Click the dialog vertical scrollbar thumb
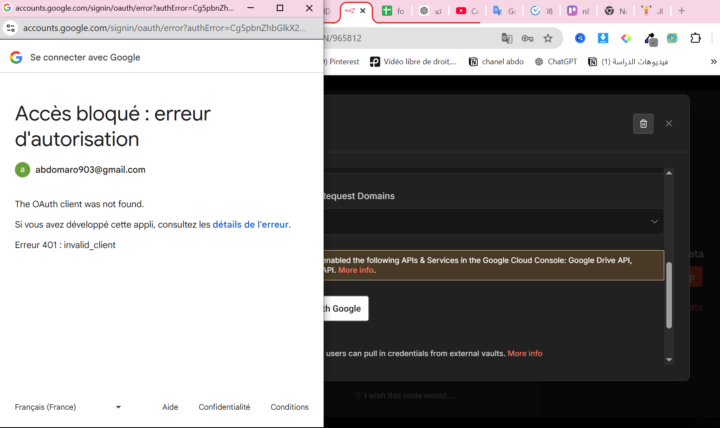Image resolution: width=720 pixels, height=428 pixels. [669, 295]
